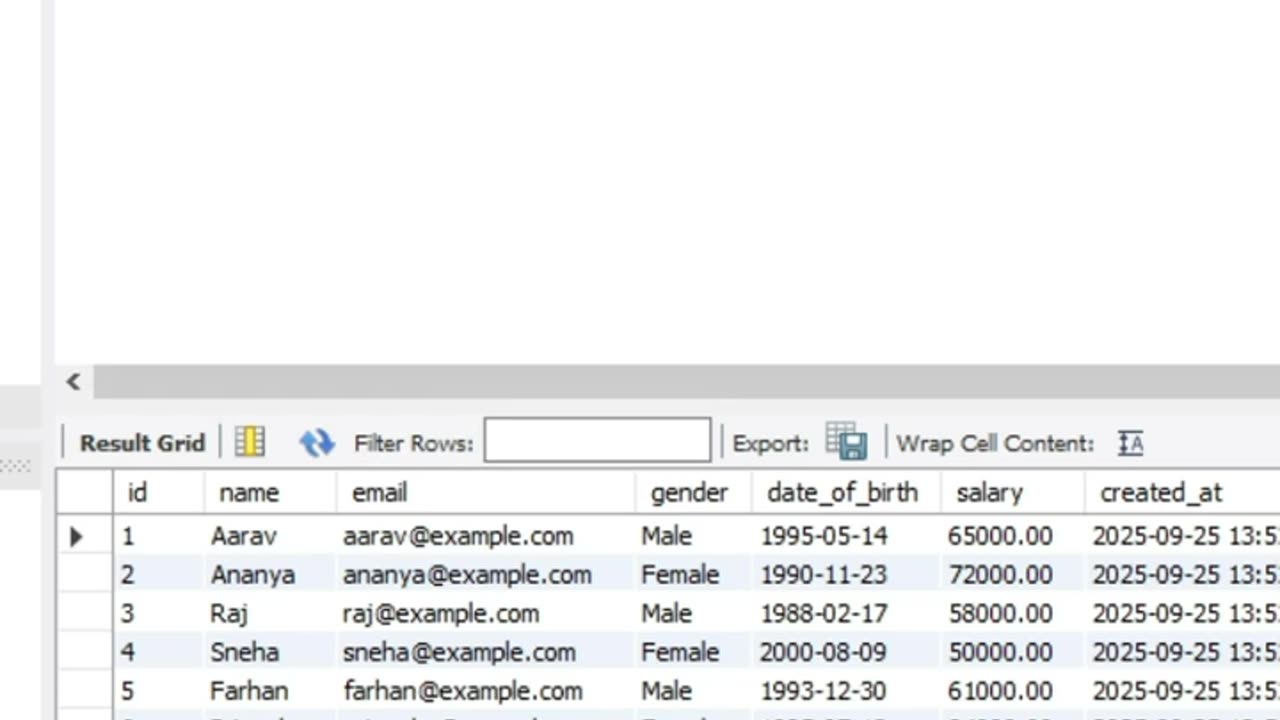
Task: Click the Filter Rows input box
Action: 597,440
